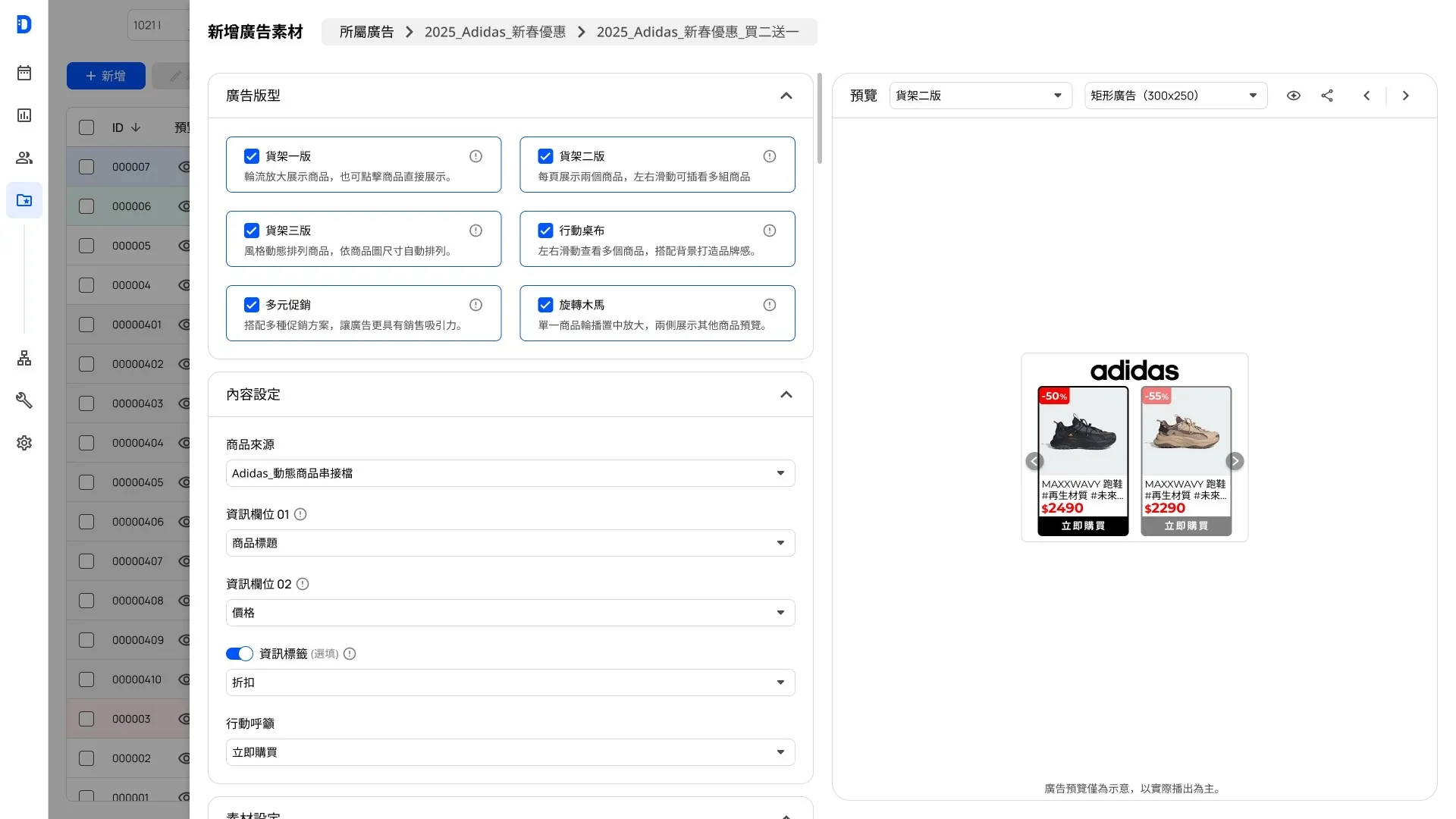Uncheck the 貨架三版 checkbox
1456x819 pixels.
252,231
